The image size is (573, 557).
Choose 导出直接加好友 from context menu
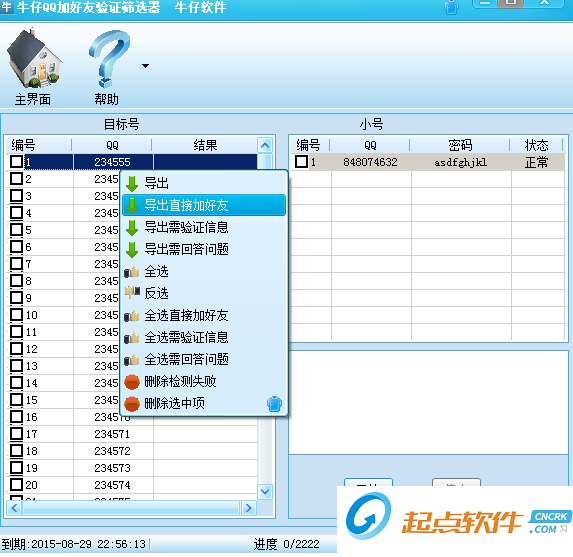tap(204, 205)
